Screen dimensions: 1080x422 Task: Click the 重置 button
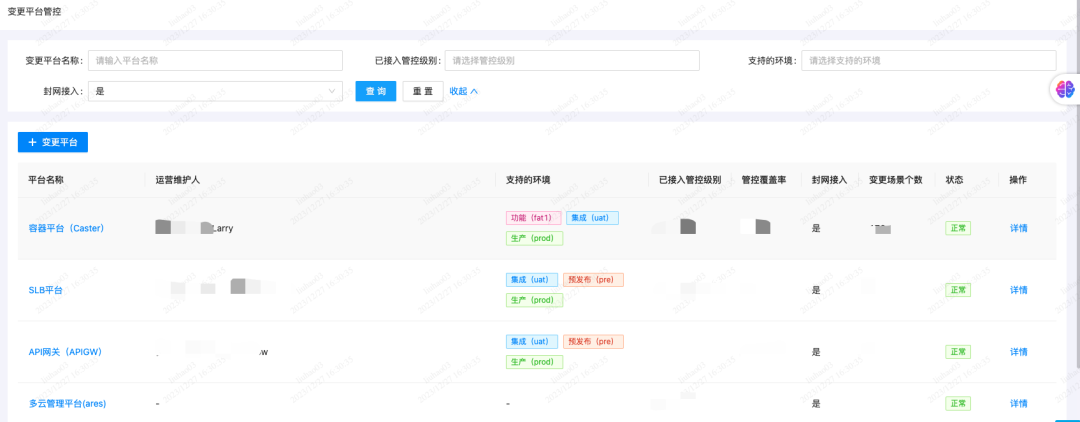pyautogui.click(x=423, y=91)
